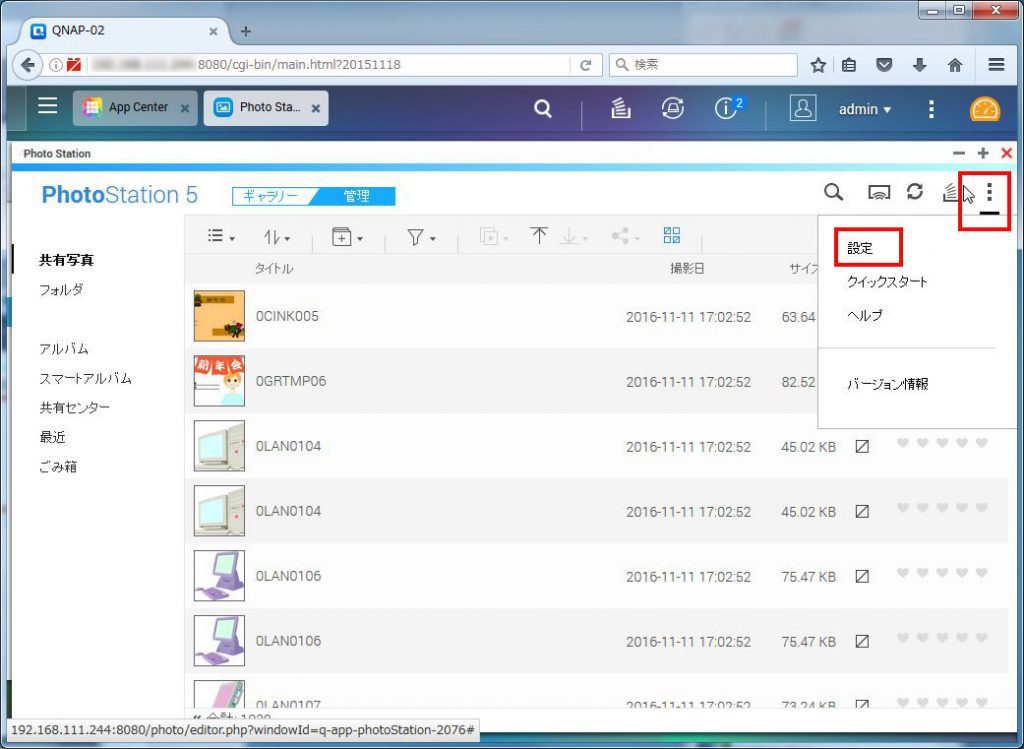Rate first 0LAN0104 with first heart
This screenshot has width=1024, height=749.
pos(903,443)
